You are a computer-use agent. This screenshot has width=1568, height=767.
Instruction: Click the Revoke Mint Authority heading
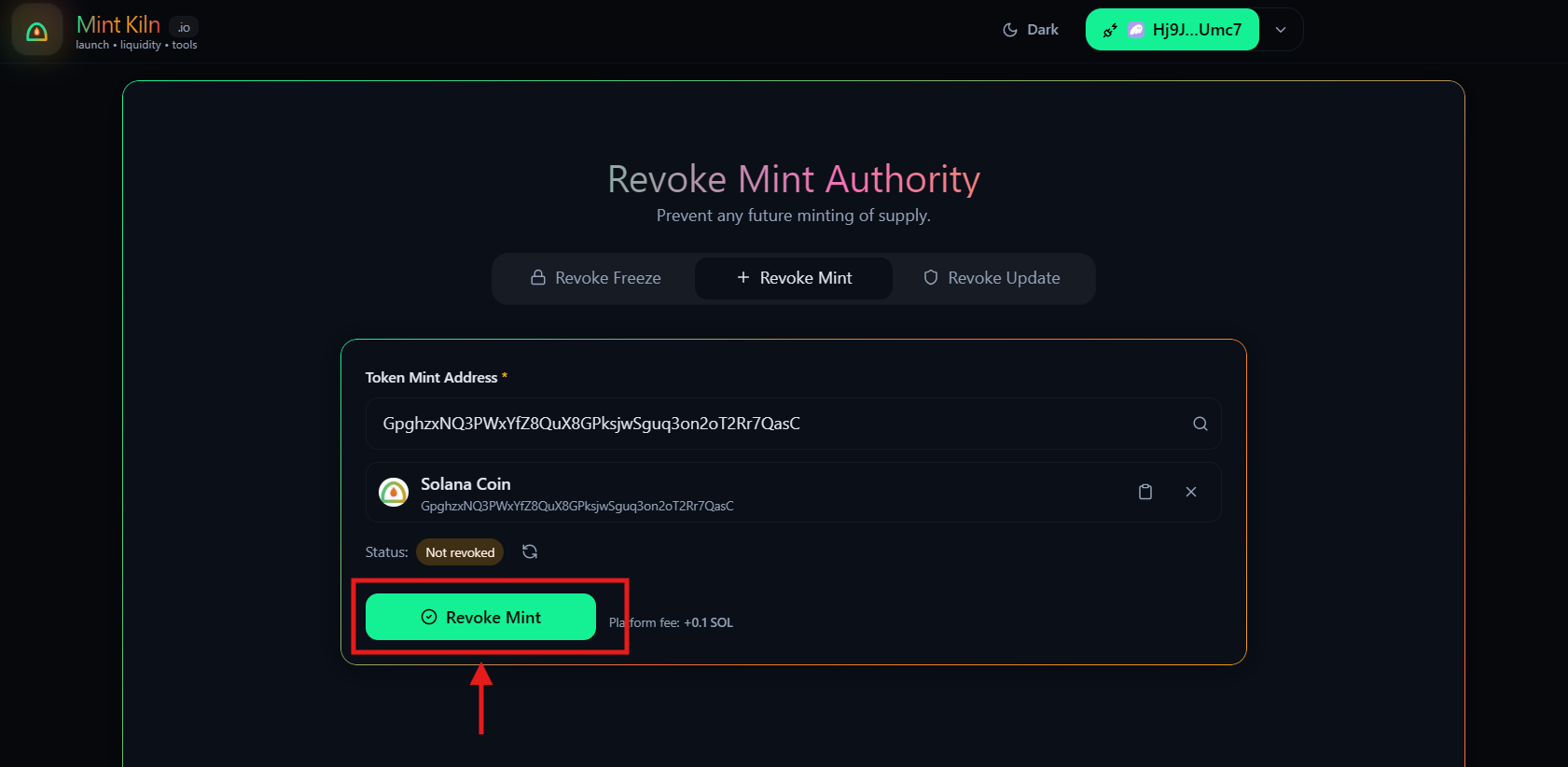(794, 179)
